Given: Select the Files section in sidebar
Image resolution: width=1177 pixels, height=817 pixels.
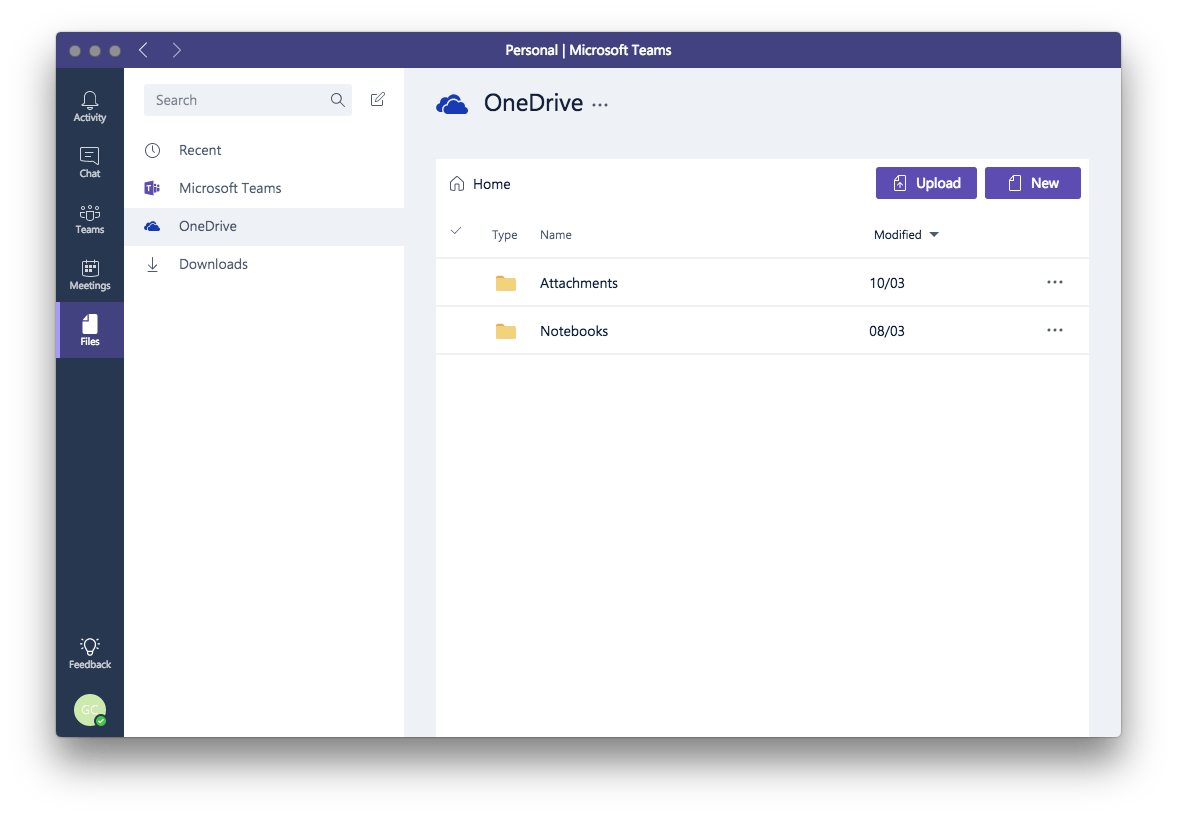Looking at the screenshot, I should (x=89, y=330).
